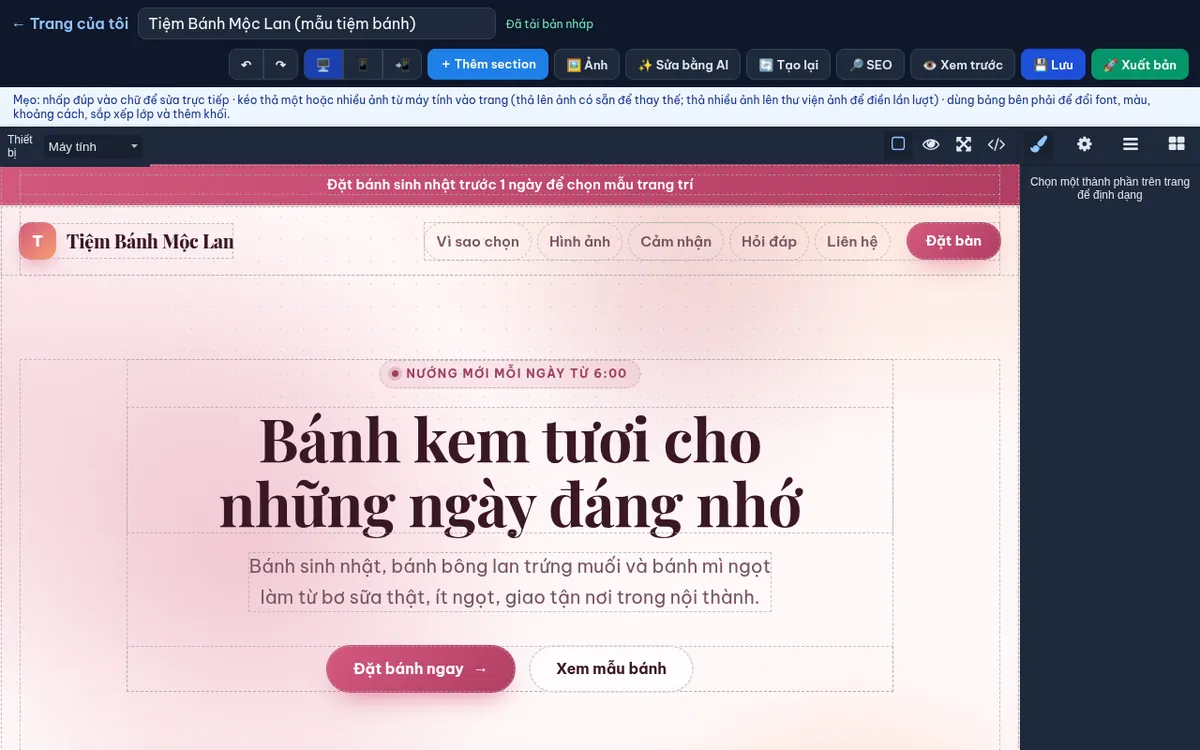Click the Hỏi đáp nav item
This screenshot has width=1200, height=750.
[x=769, y=241]
